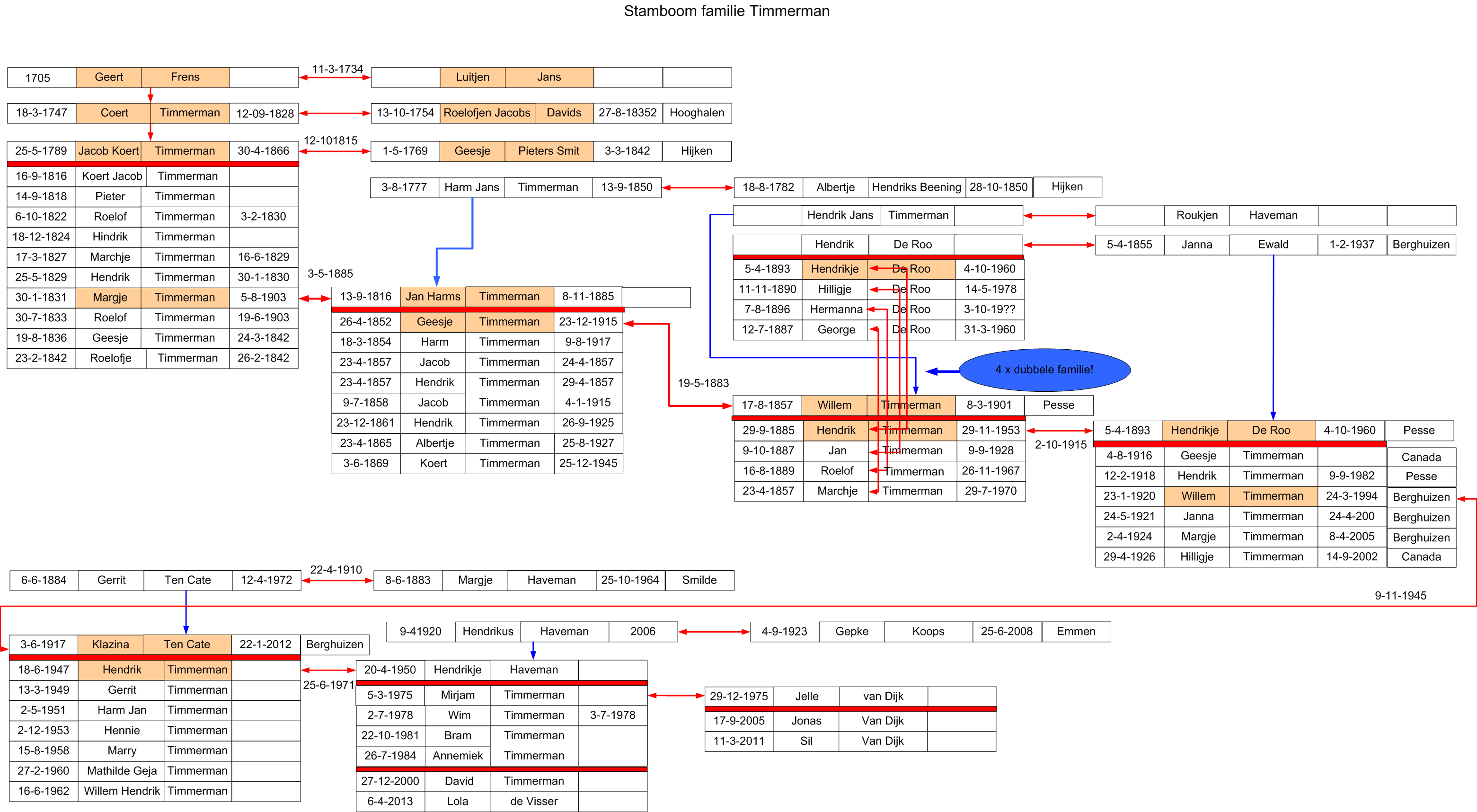This screenshot has height=812, width=1477.
Task: Click the 'Lola' name cell
Action: [x=457, y=801]
